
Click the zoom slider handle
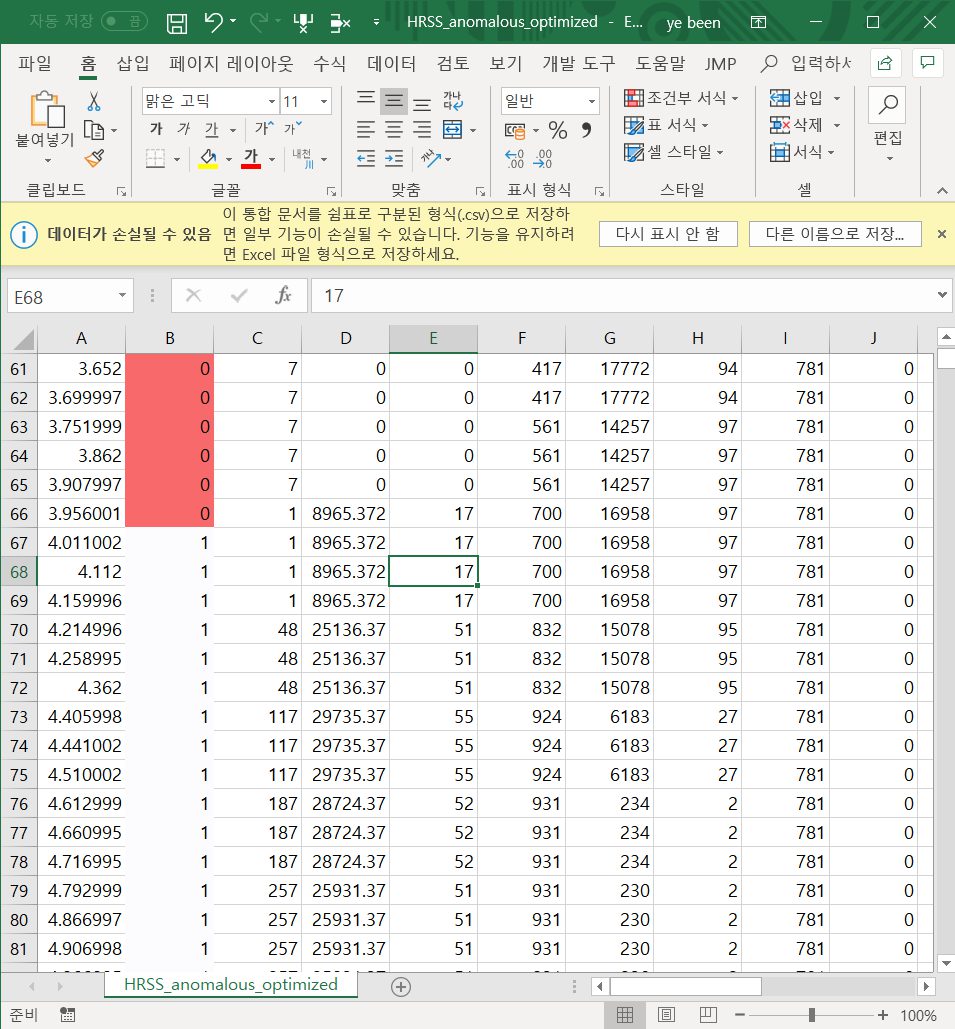coord(812,1015)
